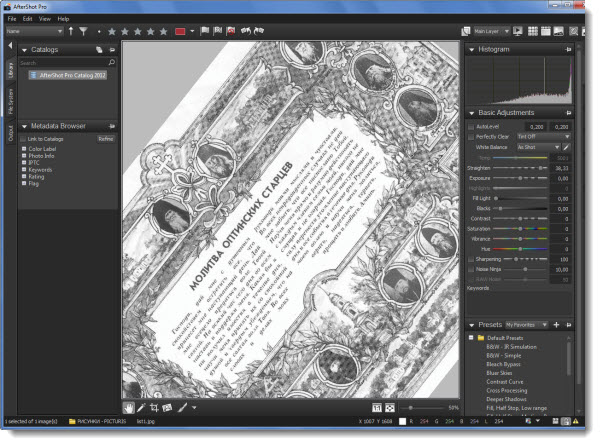Select the Crop tool
The width and height of the screenshot is (600, 445).
tap(154, 408)
